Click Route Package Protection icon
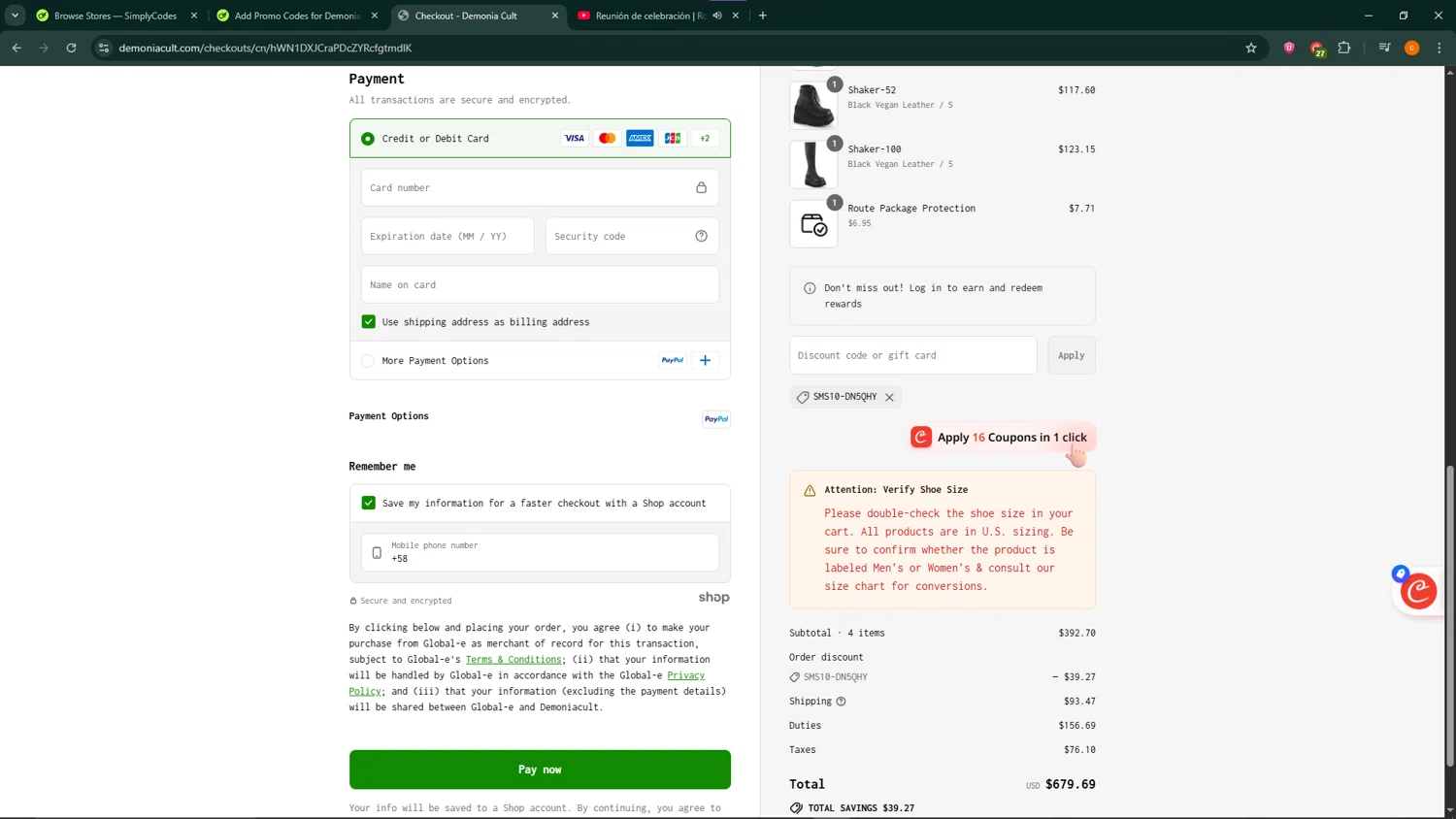The height and width of the screenshot is (819, 1456). [813, 223]
